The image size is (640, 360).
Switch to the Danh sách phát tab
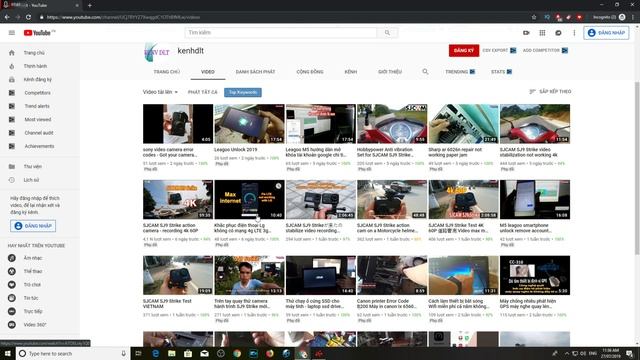coord(255,72)
